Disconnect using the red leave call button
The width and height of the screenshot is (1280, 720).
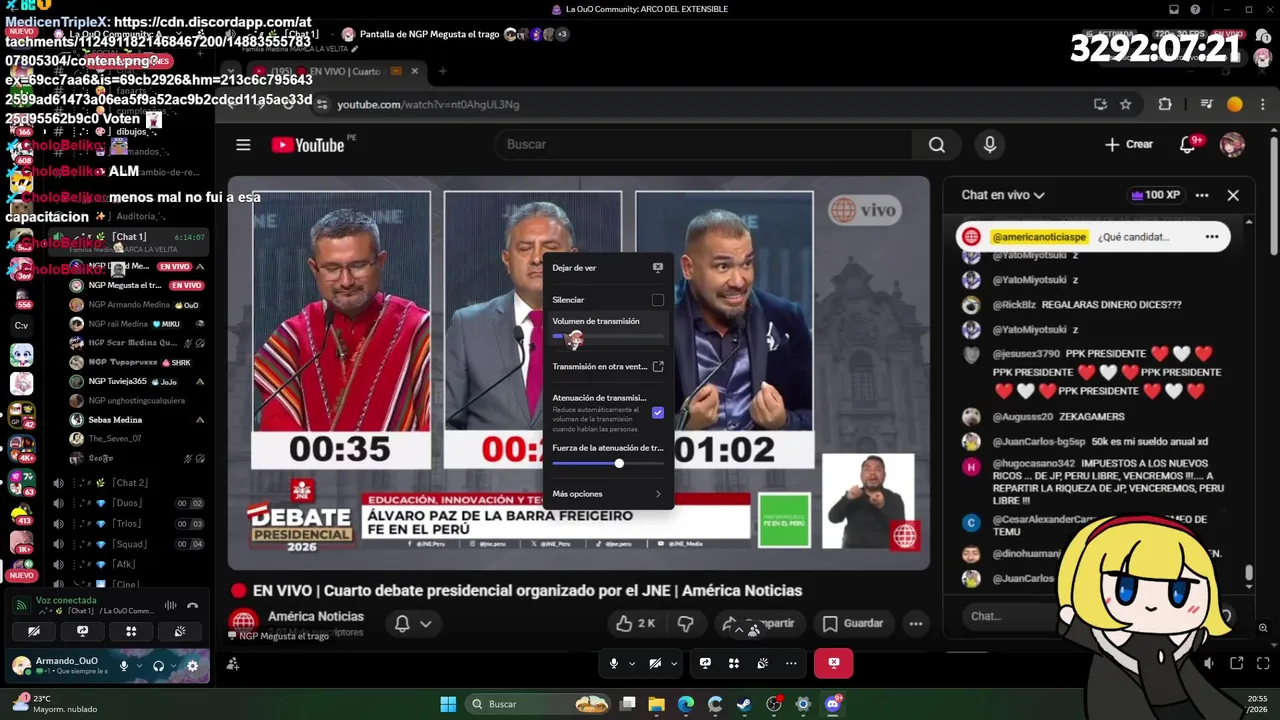[x=834, y=663]
